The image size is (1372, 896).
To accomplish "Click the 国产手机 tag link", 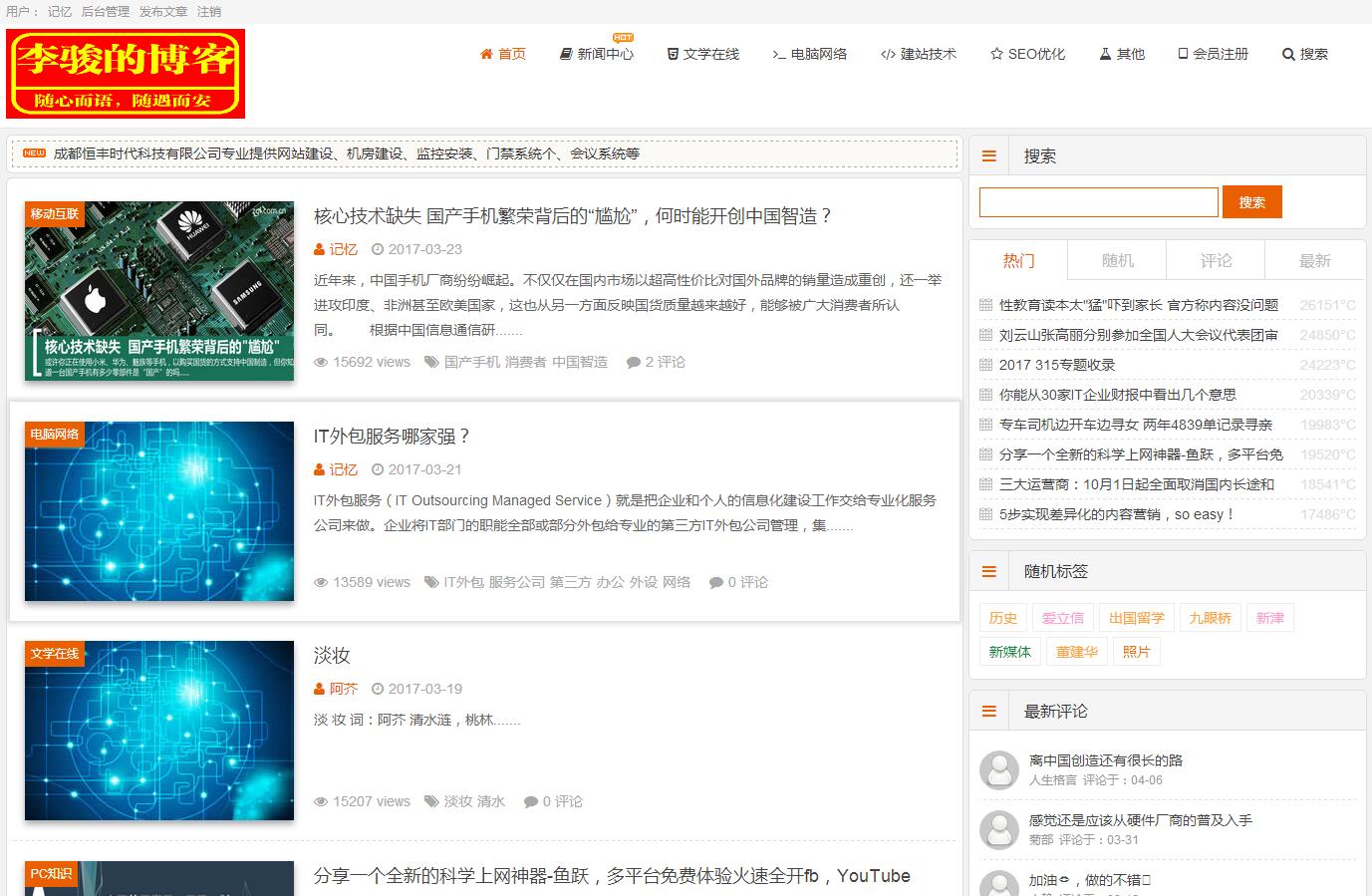I will pyautogui.click(x=472, y=362).
